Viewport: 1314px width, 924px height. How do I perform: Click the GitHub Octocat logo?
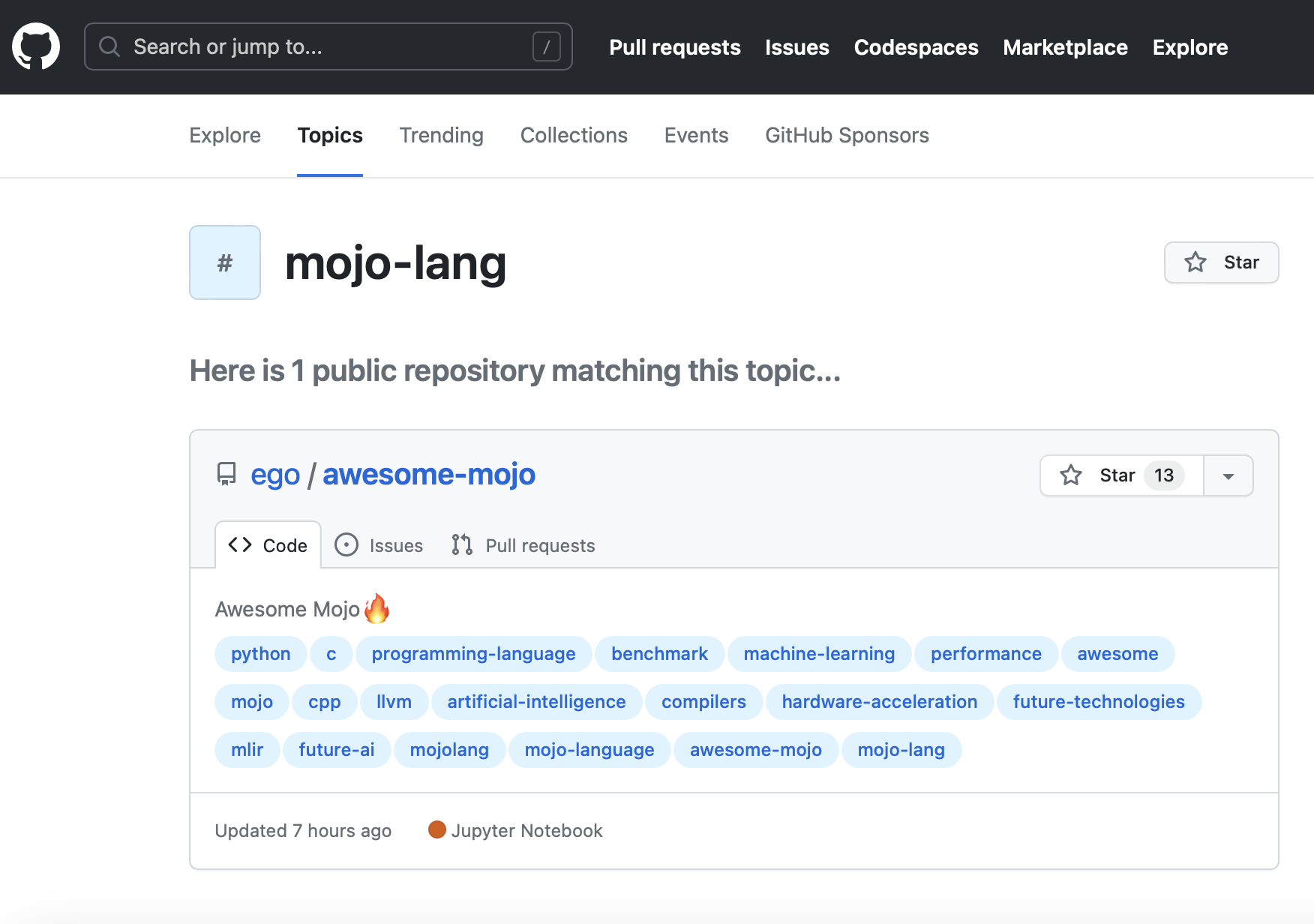pyautogui.click(x=36, y=46)
